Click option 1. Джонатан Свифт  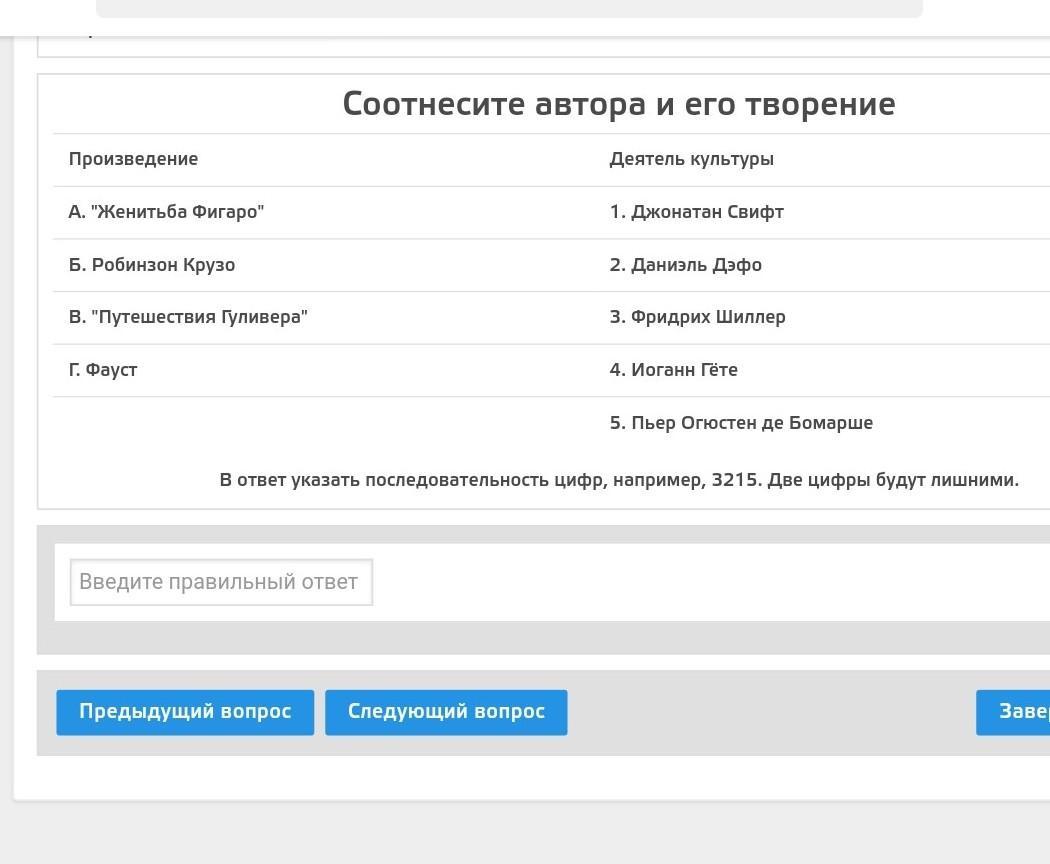coord(696,212)
